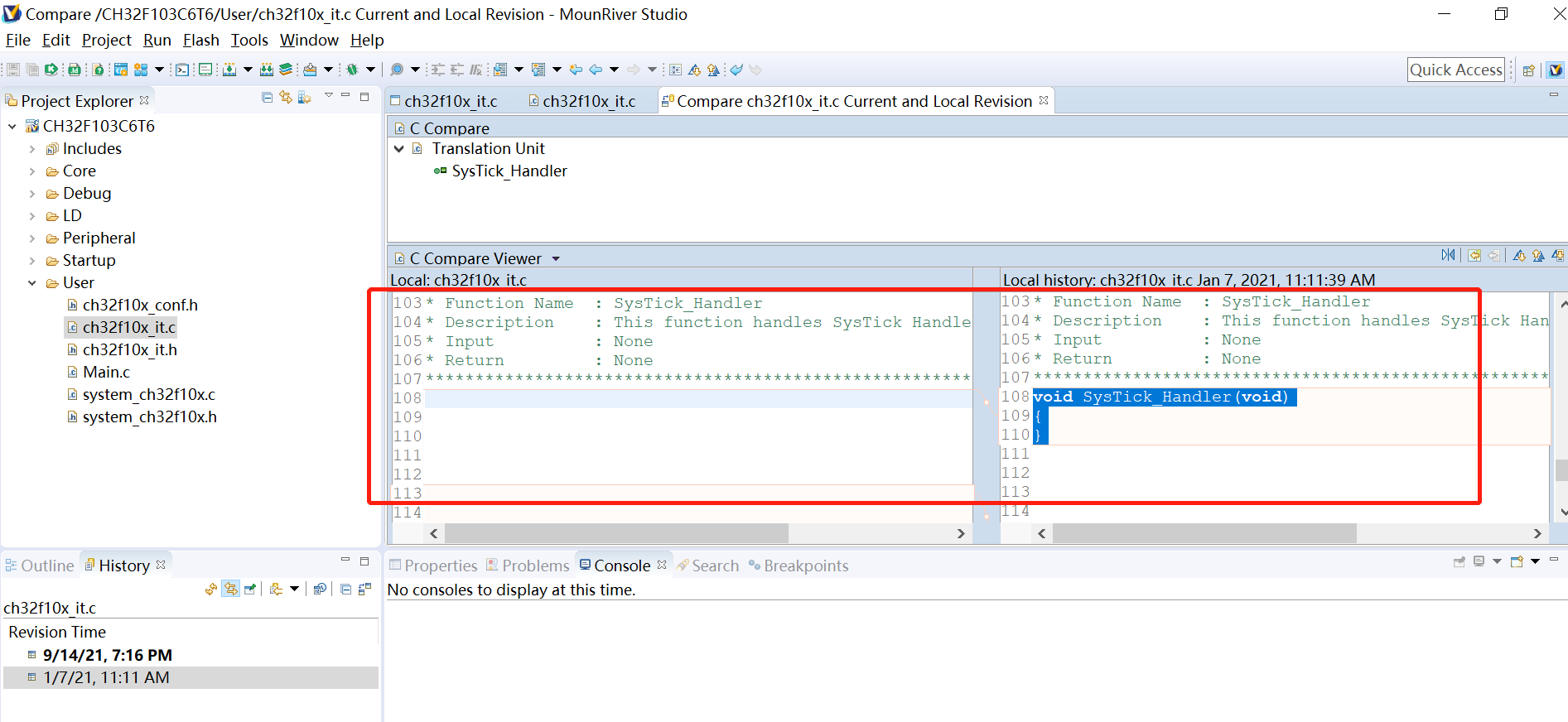
Task: Expand the Includes folder
Action: (x=32, y=149)
